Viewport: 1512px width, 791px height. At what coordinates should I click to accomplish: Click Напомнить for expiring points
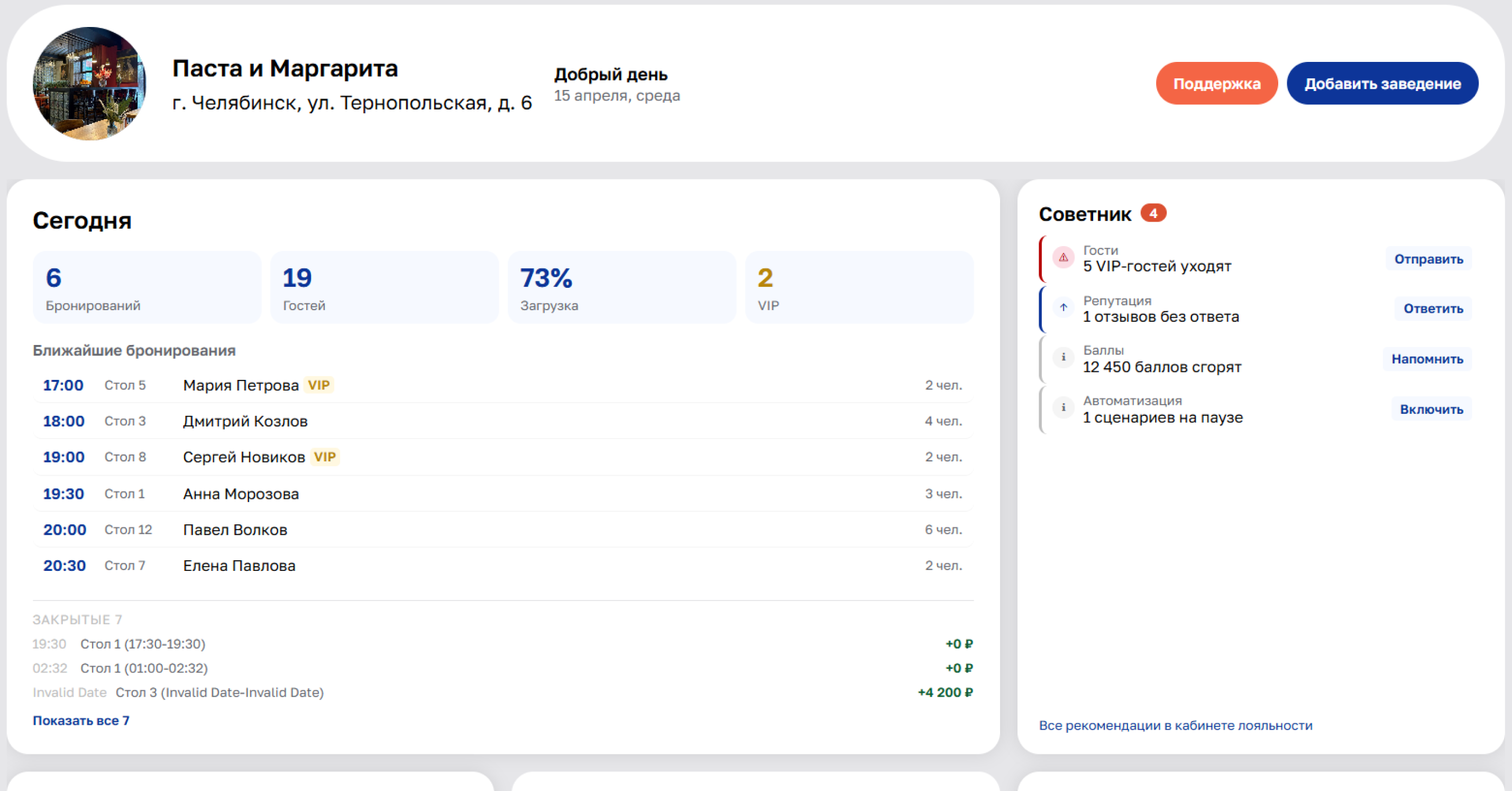[1427, 359]
